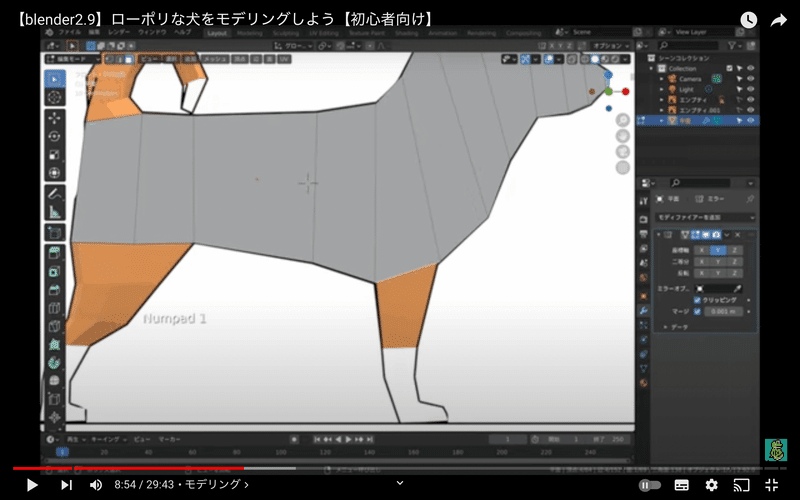Open the Modifier properties wrench tab
This screenshot has height=500, width=800.
click(x=643, y=310)
